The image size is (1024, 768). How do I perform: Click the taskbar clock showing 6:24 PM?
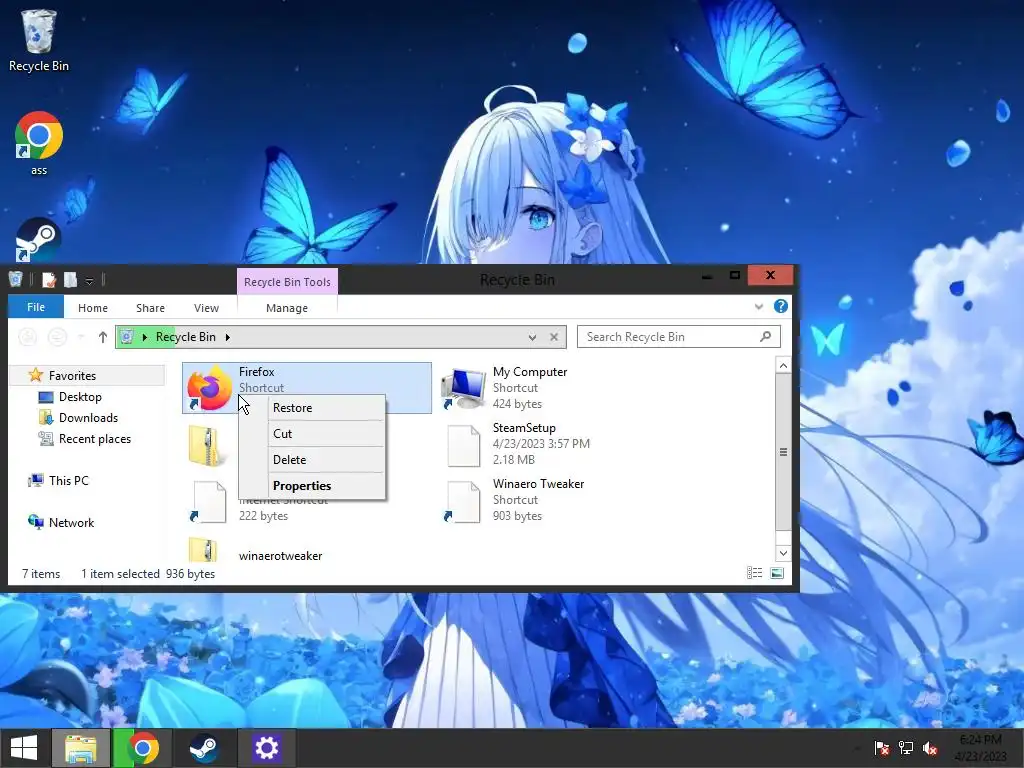pos(980,748)
